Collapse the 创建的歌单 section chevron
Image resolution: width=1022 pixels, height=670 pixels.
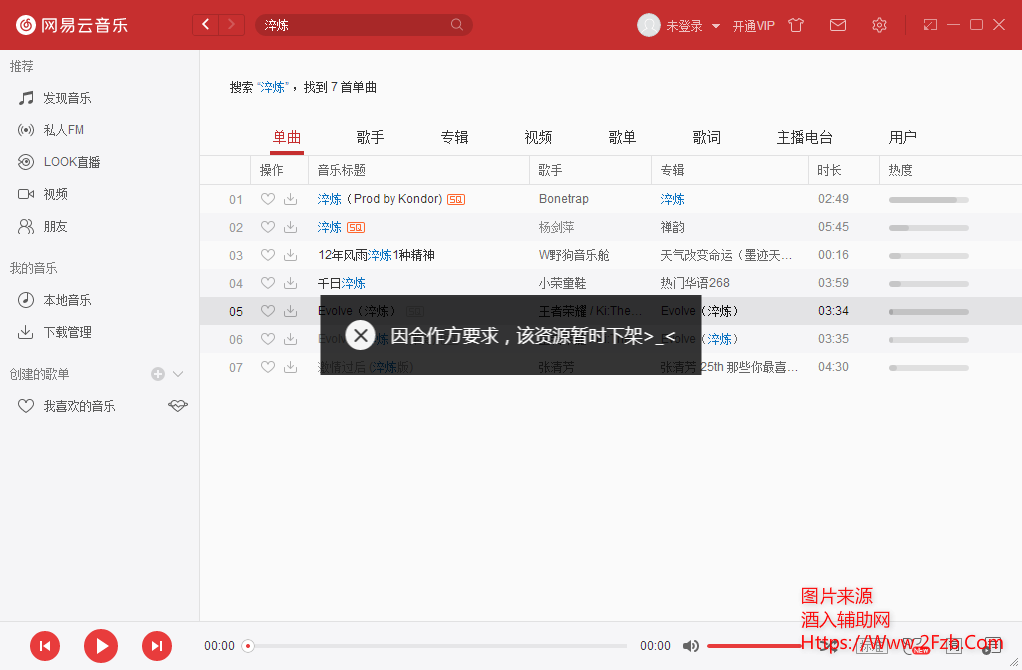point(178,374)
